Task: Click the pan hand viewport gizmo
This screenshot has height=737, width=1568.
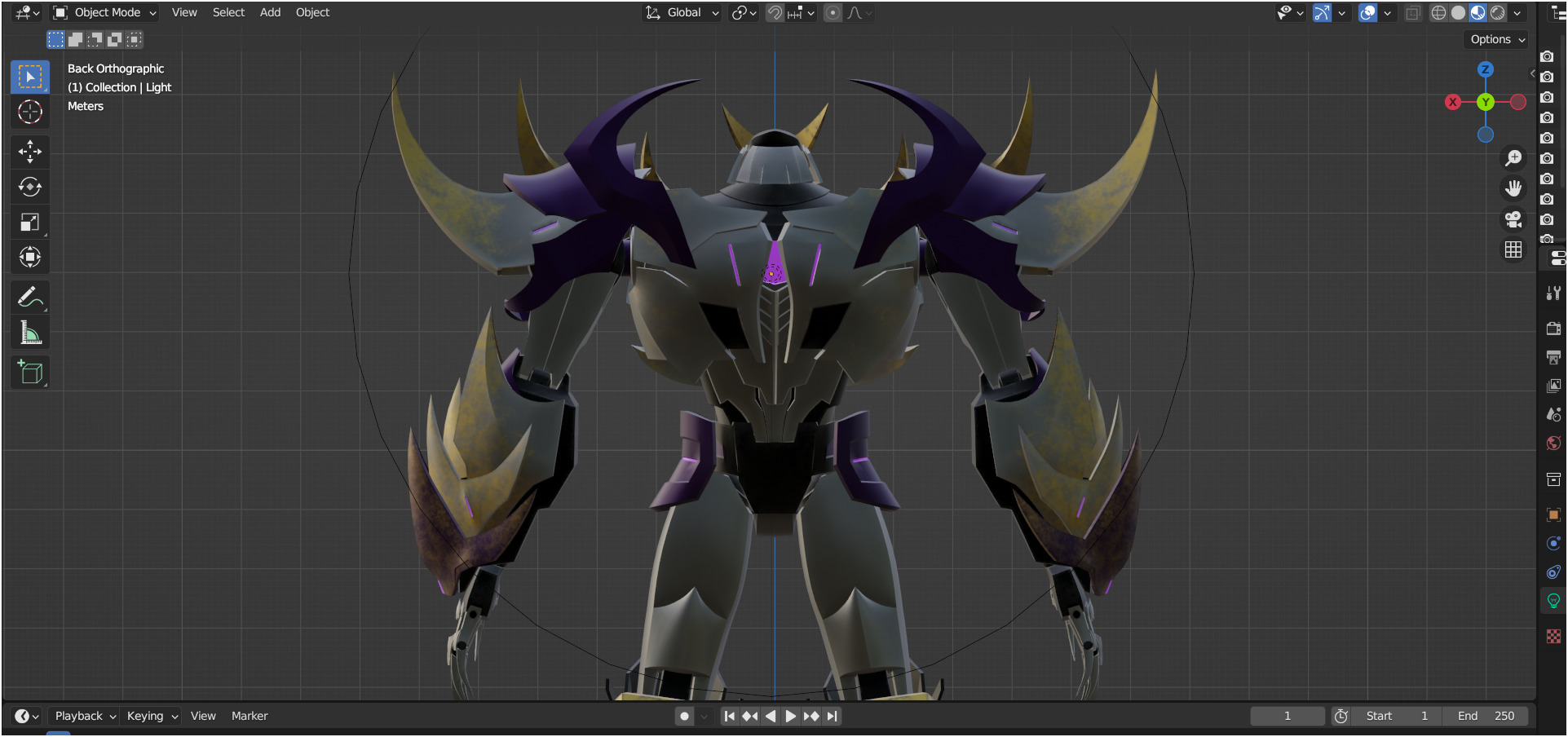Action: 1513,188
